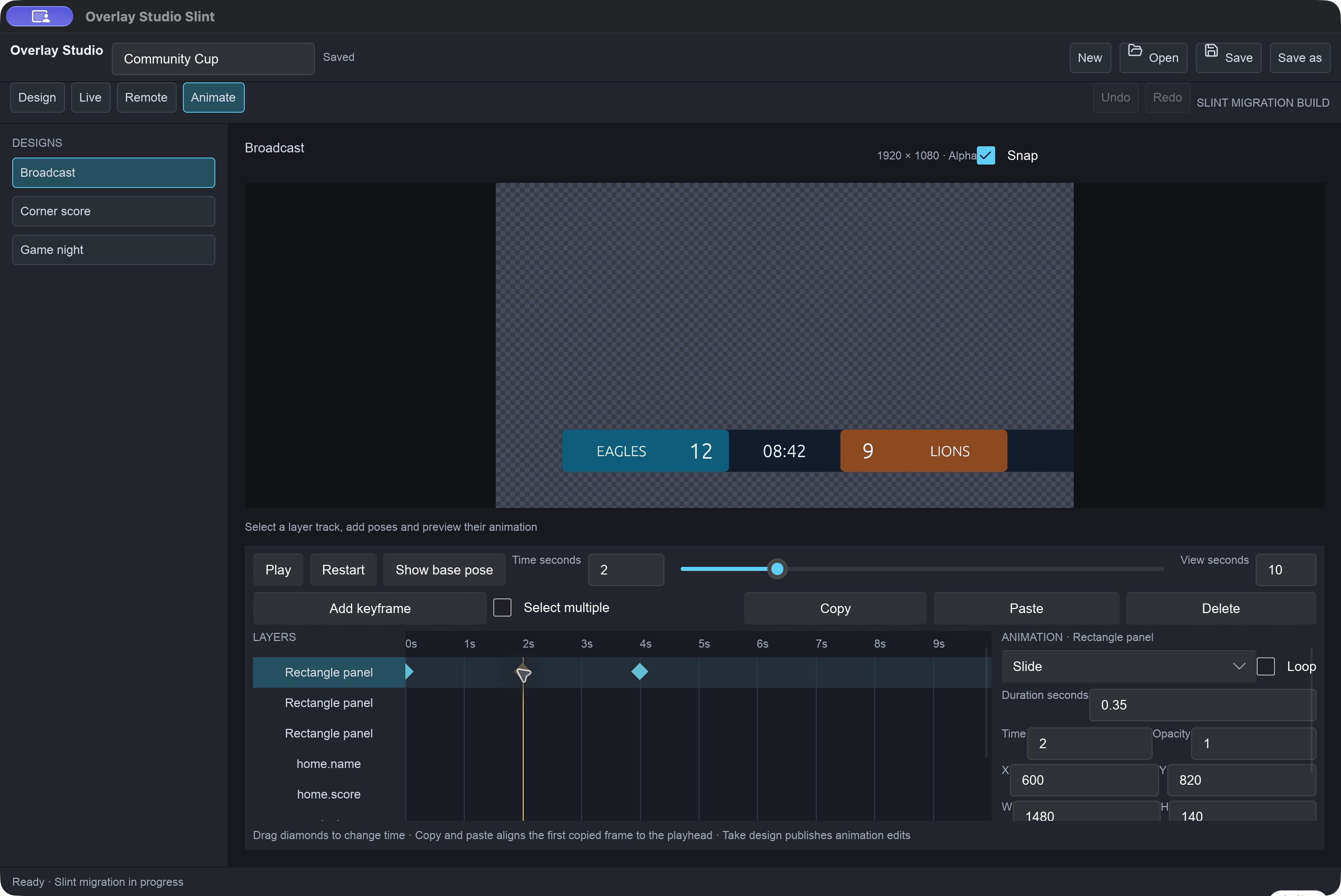Open the Remote tab
This screenshot has width=1341, height=896.
click(x=146, y=97)
